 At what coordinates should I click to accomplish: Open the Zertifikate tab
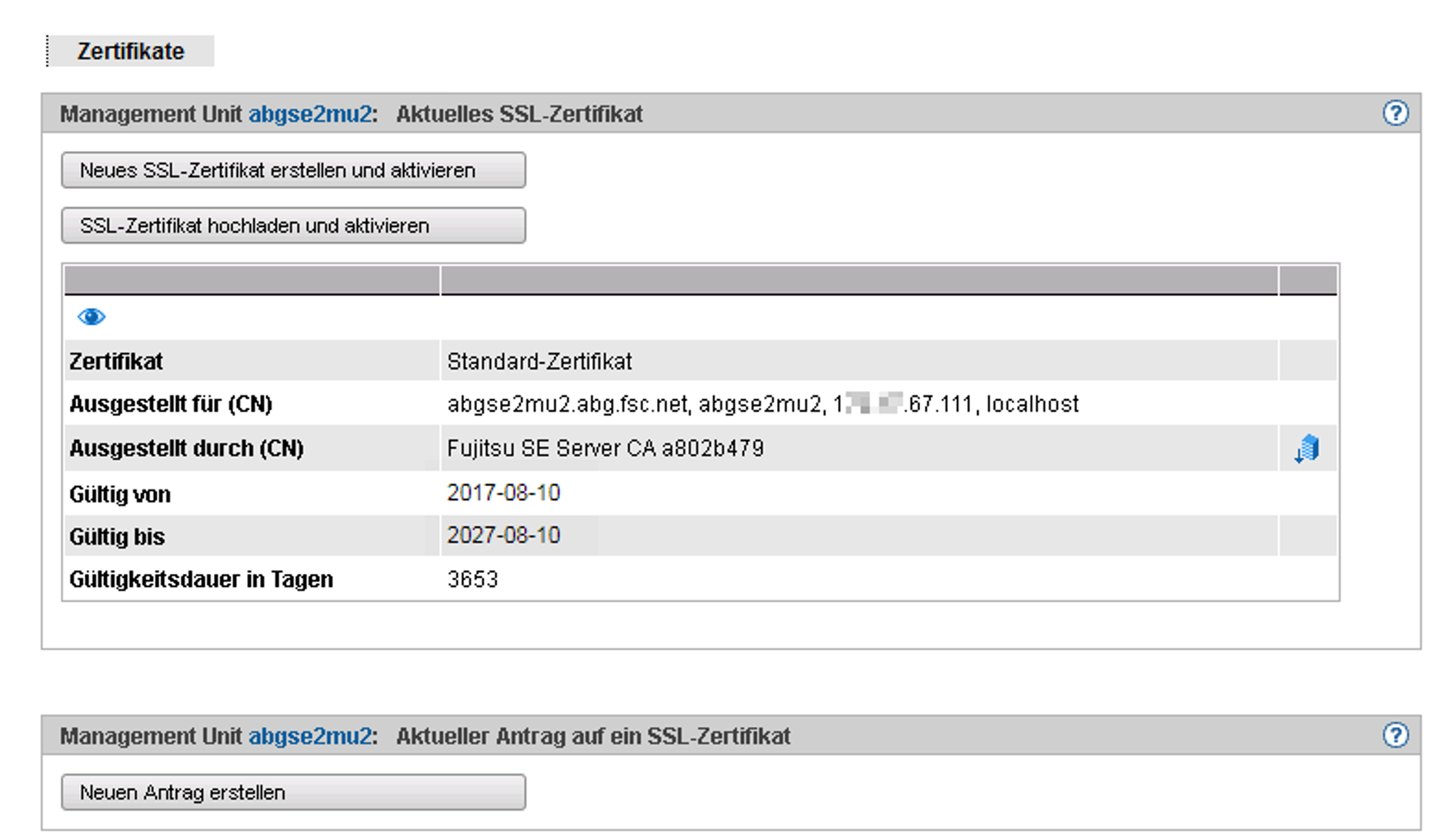[x=130, y=52]
